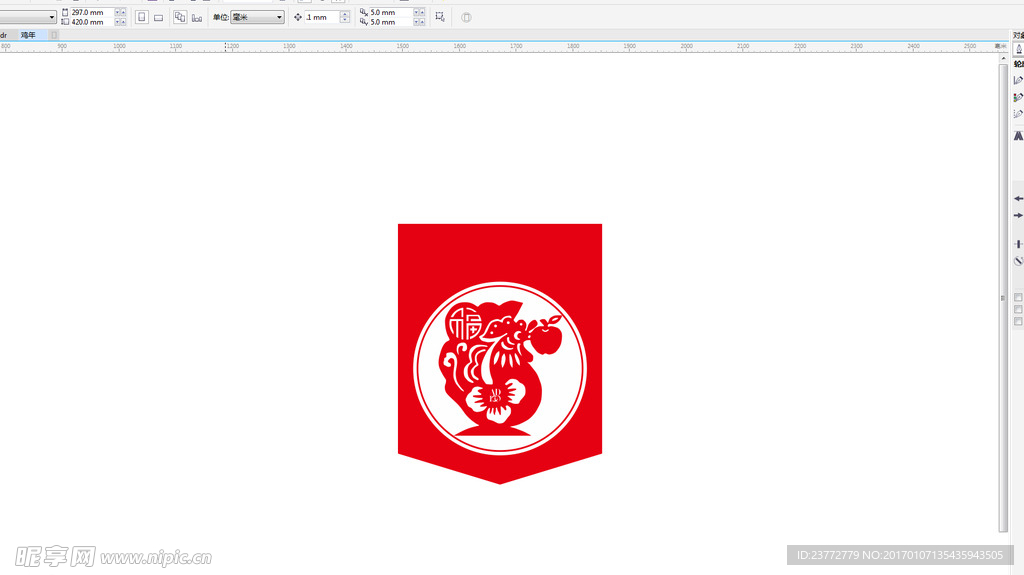Toggle the second checkbox in right docker

click(1018, 310)
